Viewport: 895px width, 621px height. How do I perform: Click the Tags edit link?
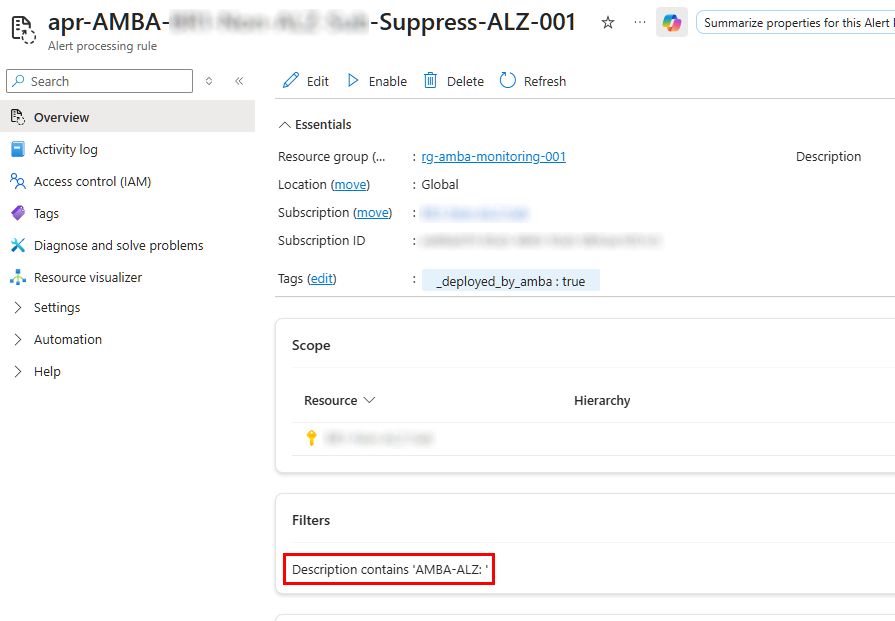click(322, 279)
